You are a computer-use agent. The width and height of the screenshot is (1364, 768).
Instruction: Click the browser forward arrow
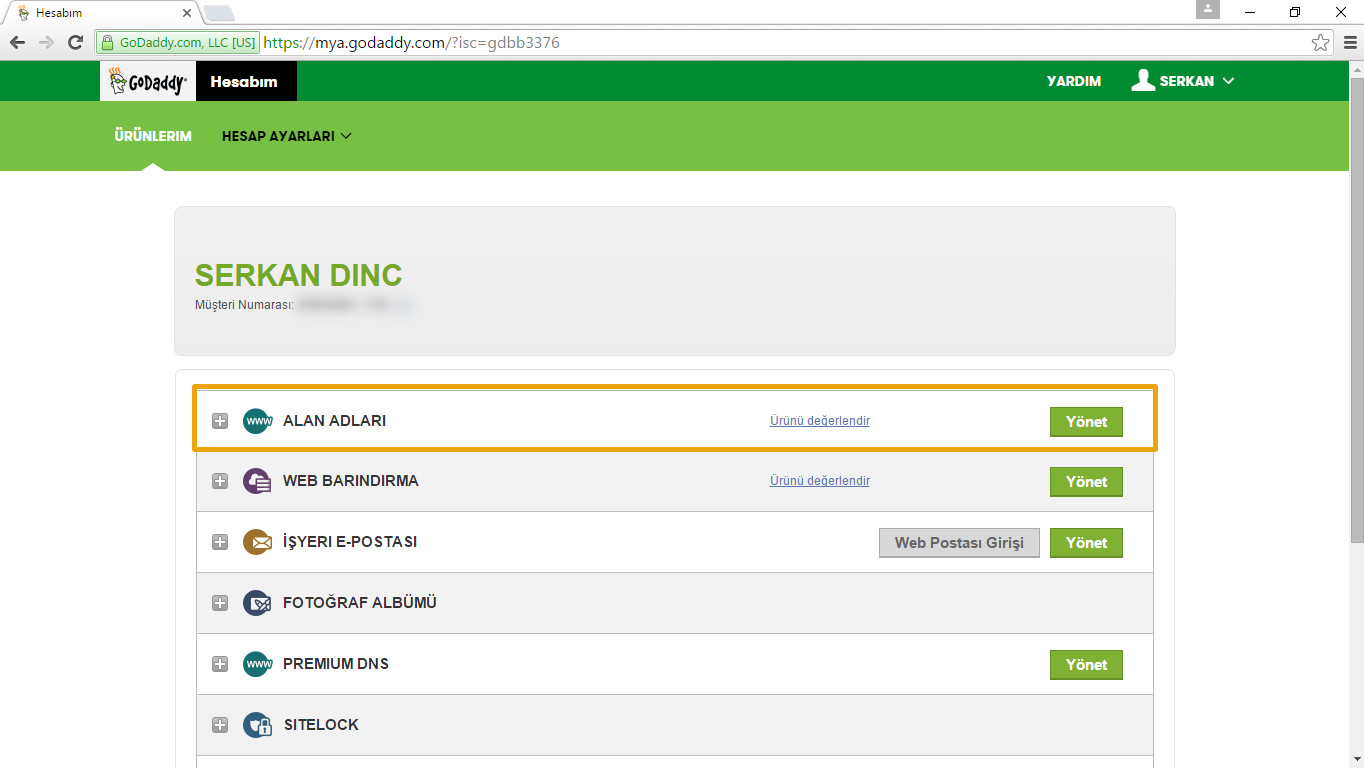[46, 42]
